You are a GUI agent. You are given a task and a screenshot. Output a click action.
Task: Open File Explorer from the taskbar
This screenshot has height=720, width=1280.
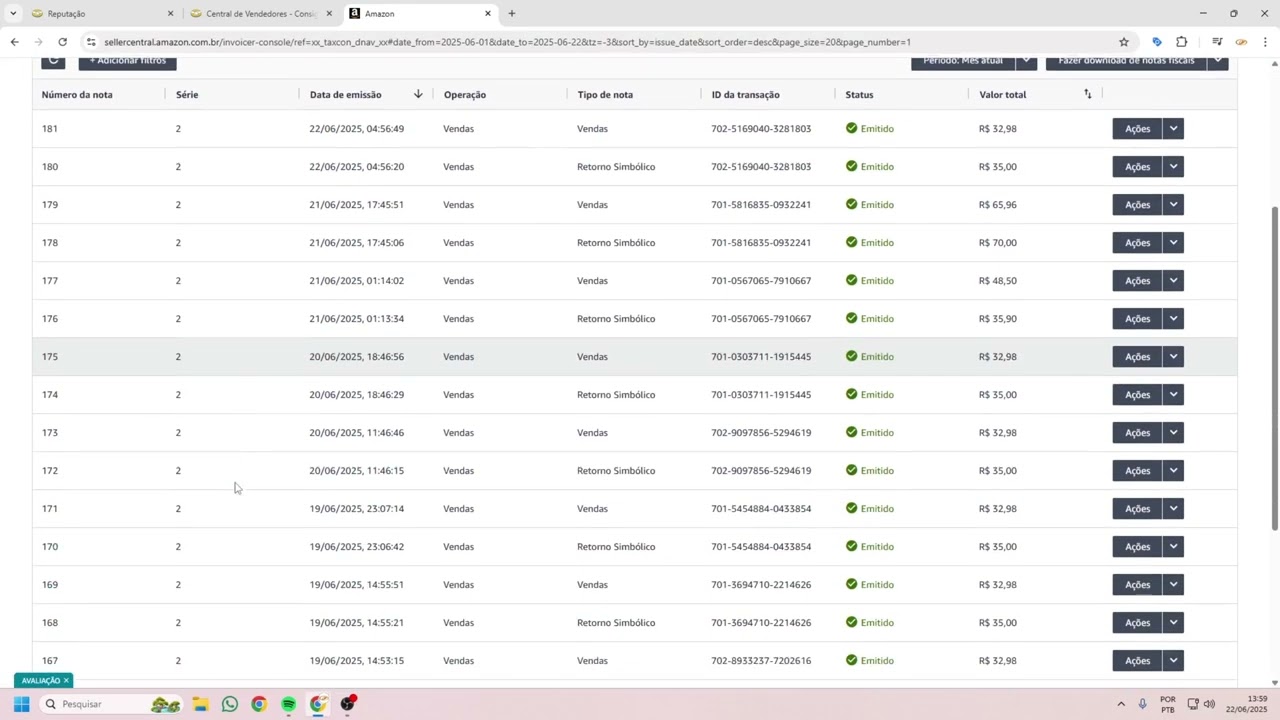click(x=200, y=704)
